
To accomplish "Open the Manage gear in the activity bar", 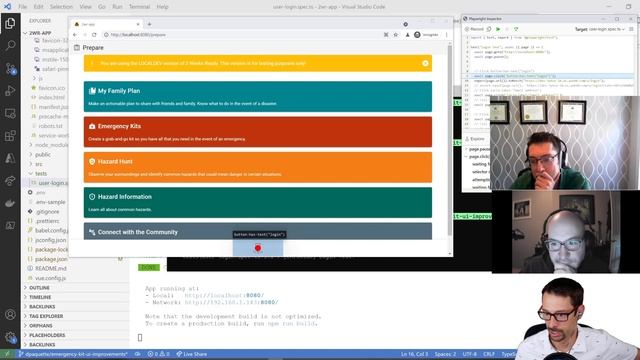I will [x=10, y=337].
